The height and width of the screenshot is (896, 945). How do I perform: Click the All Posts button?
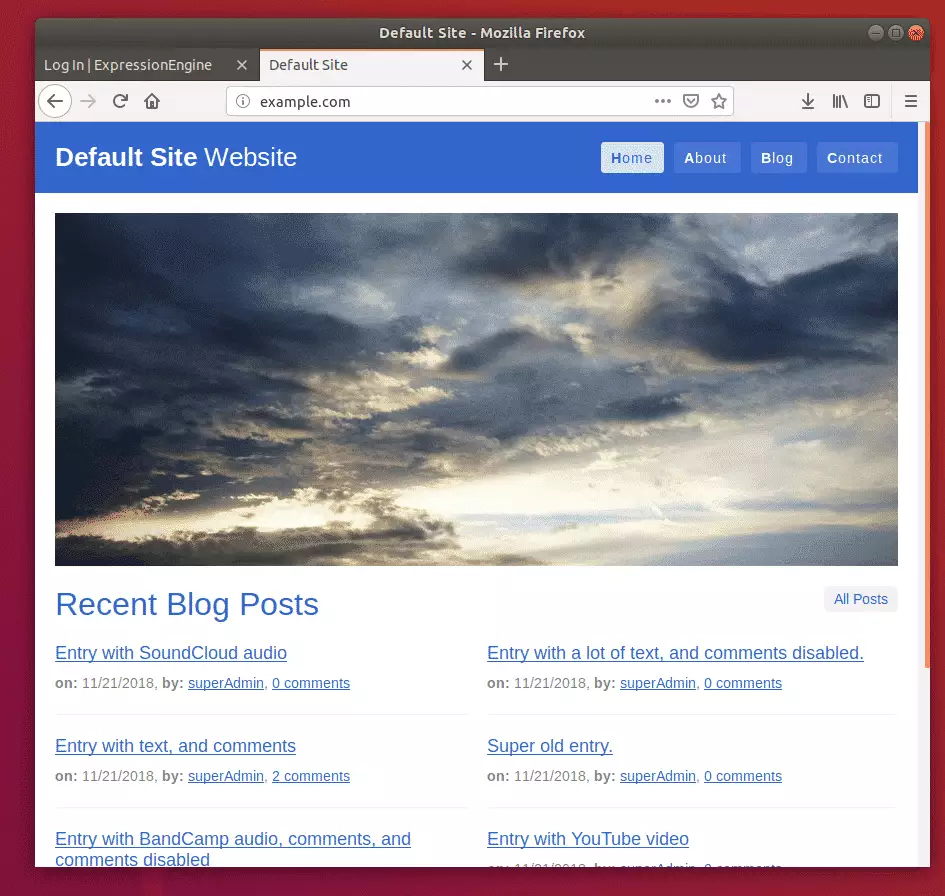(861, 599)
